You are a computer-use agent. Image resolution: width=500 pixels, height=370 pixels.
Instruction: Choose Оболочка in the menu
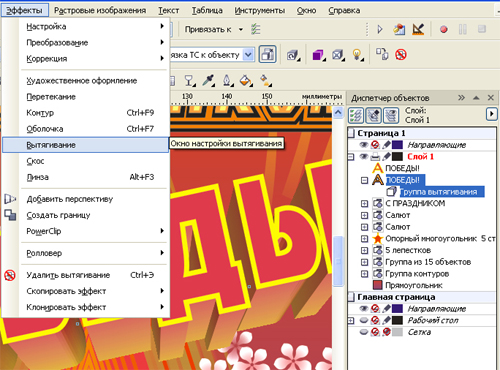tap(85, 129)
